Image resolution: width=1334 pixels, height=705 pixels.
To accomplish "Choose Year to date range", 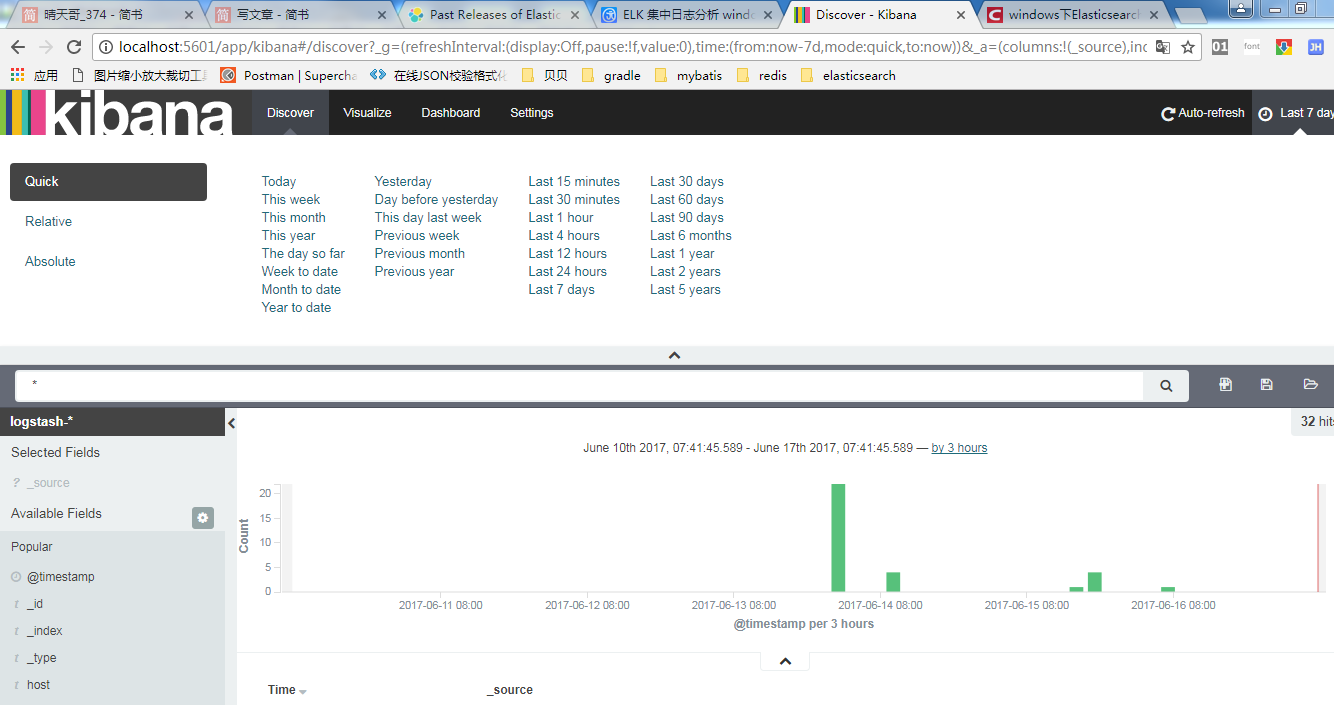I will coord(296,308).
